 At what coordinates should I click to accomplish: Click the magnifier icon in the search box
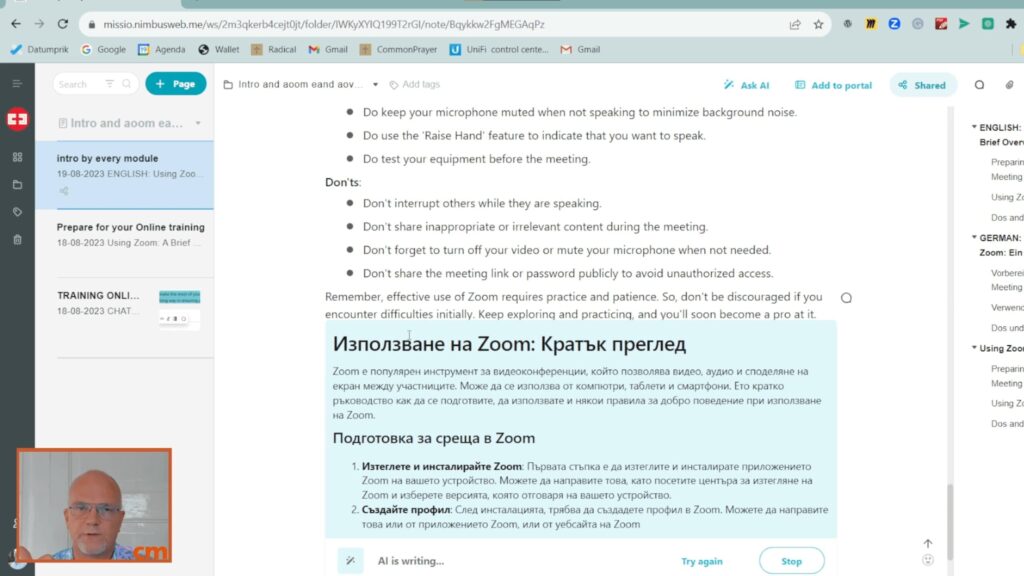click(127, 84)
